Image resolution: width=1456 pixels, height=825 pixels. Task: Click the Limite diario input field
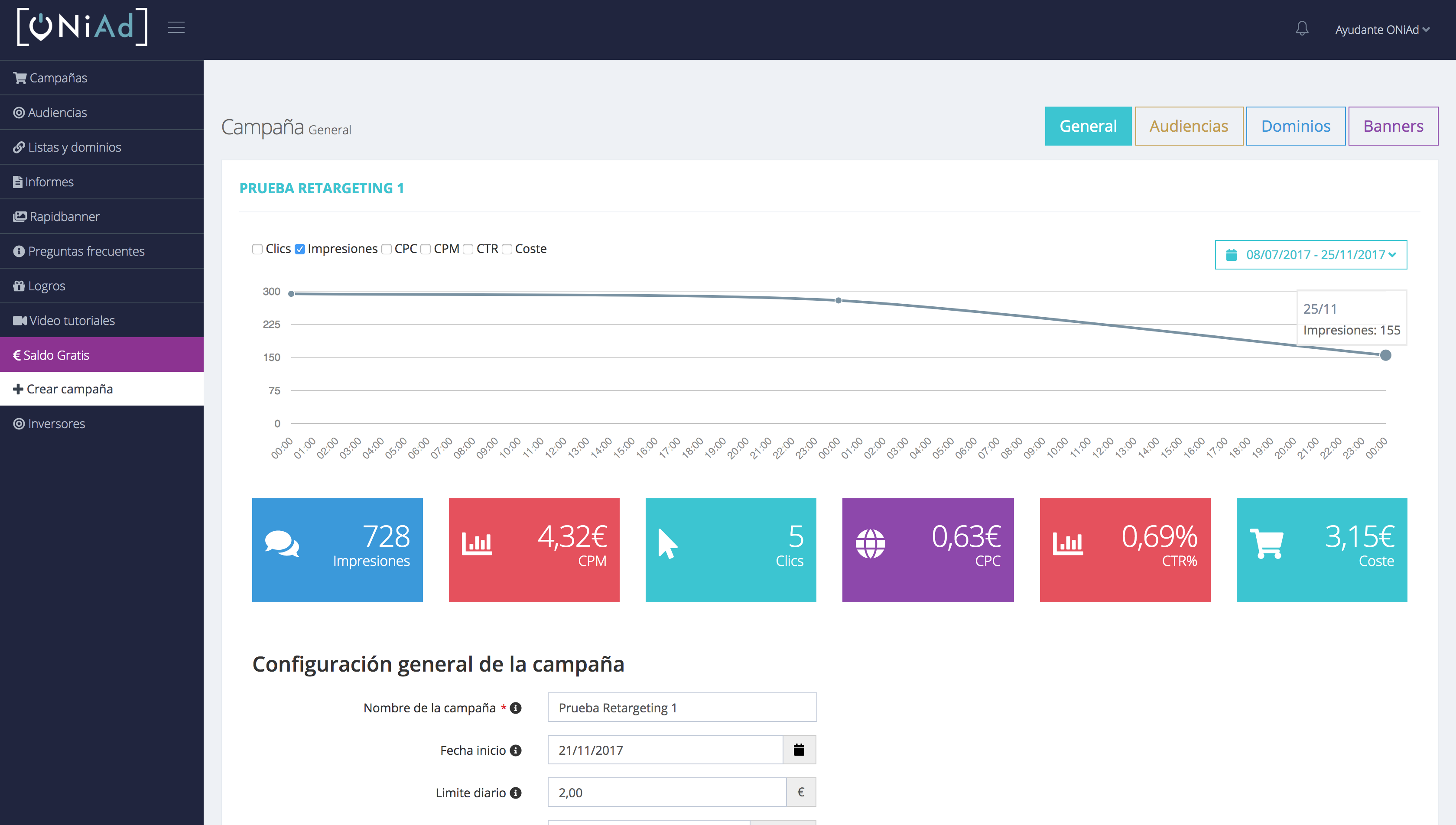coord(667,792)
